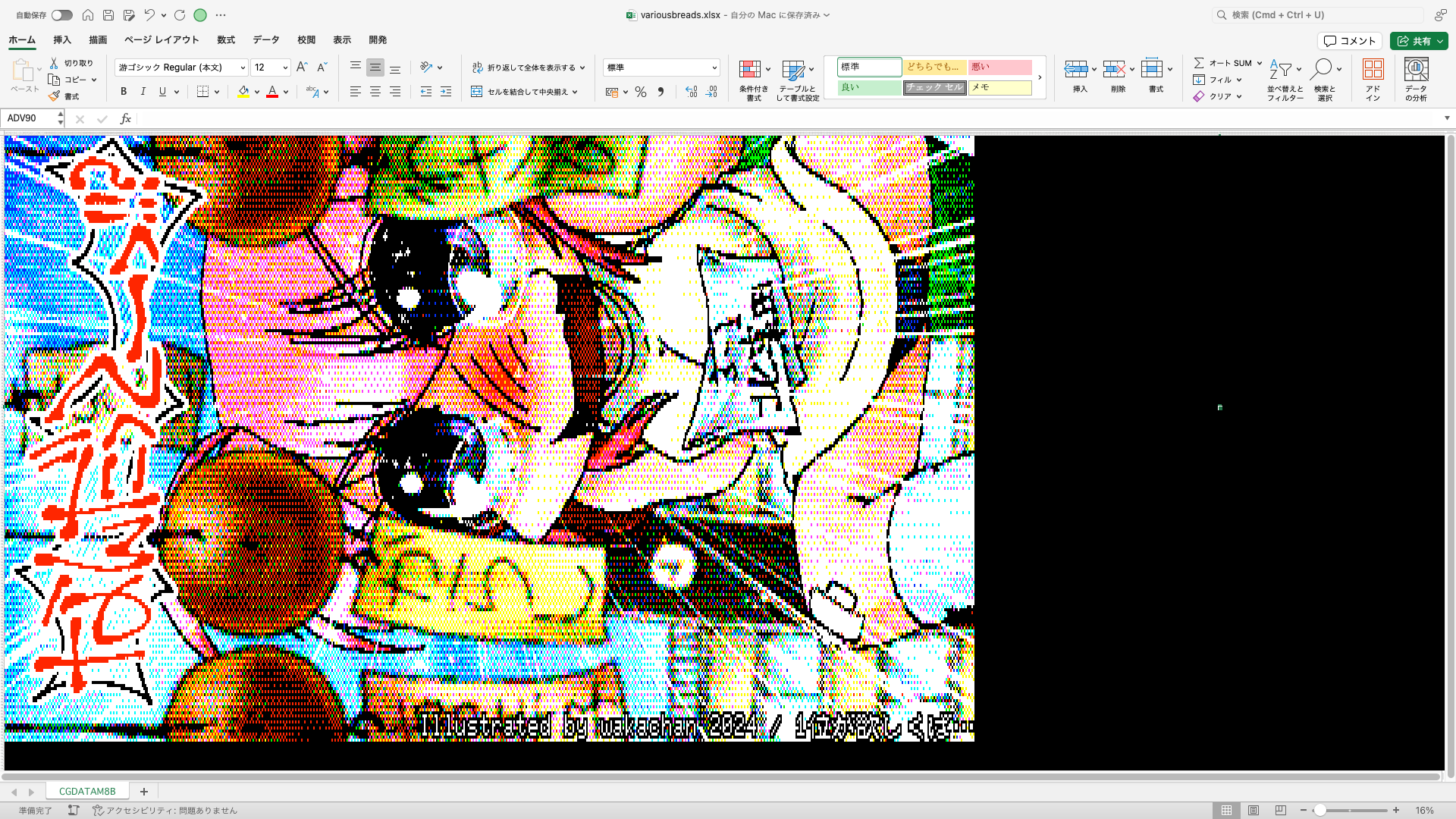Open the 校閲 ribbon tab
The image size is (1456, 819).
306,40
